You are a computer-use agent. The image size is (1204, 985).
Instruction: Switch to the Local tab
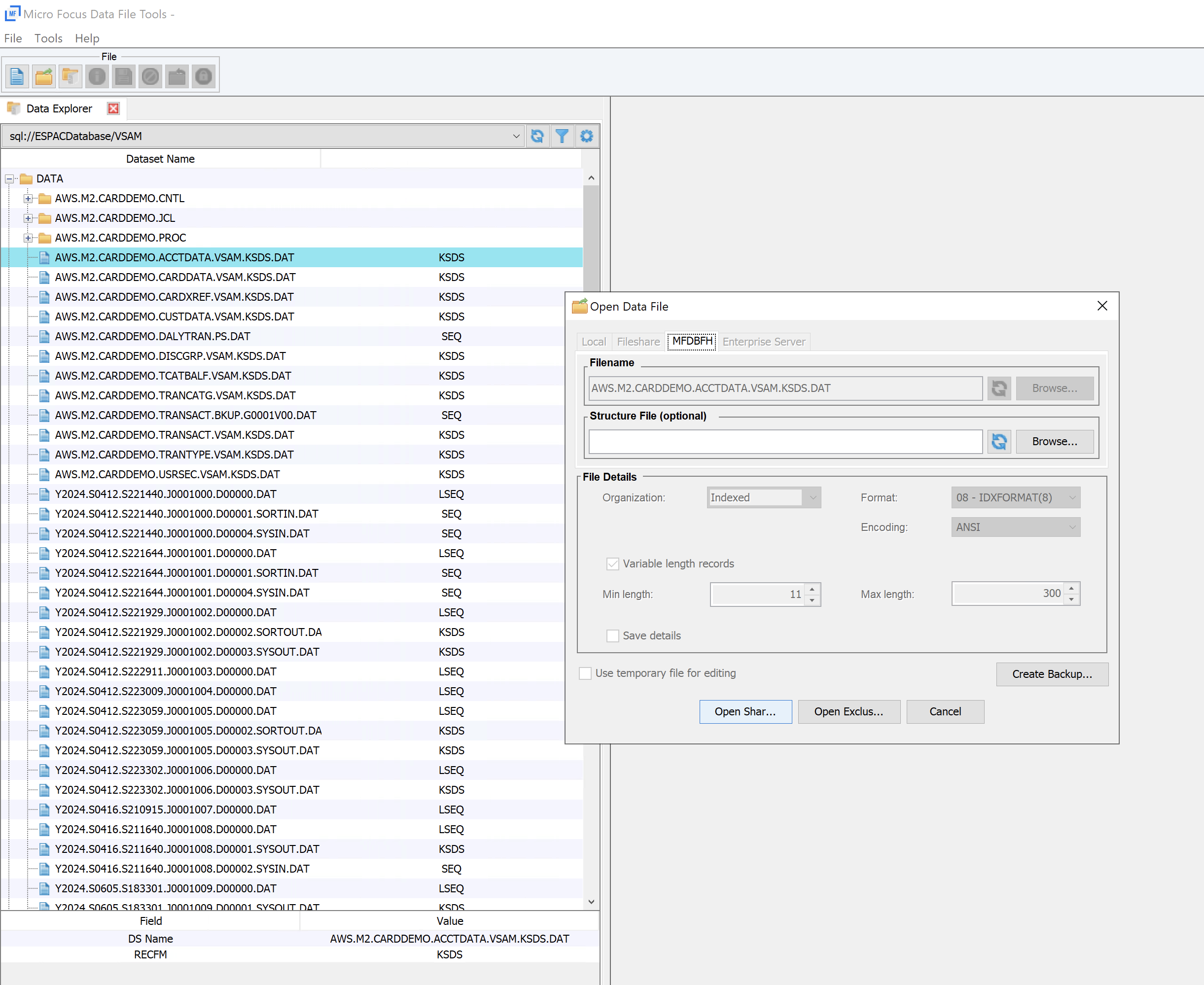tap(593, 342)
